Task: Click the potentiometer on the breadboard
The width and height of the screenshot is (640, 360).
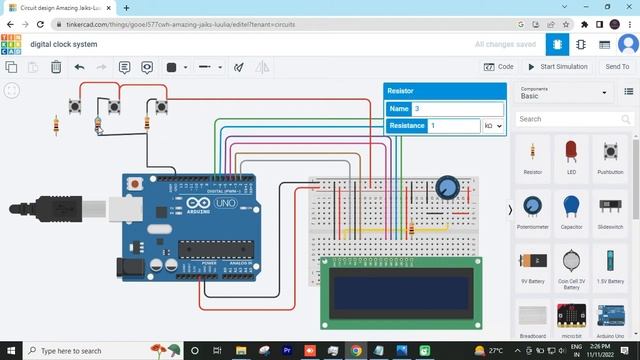Action: [447, 187]
